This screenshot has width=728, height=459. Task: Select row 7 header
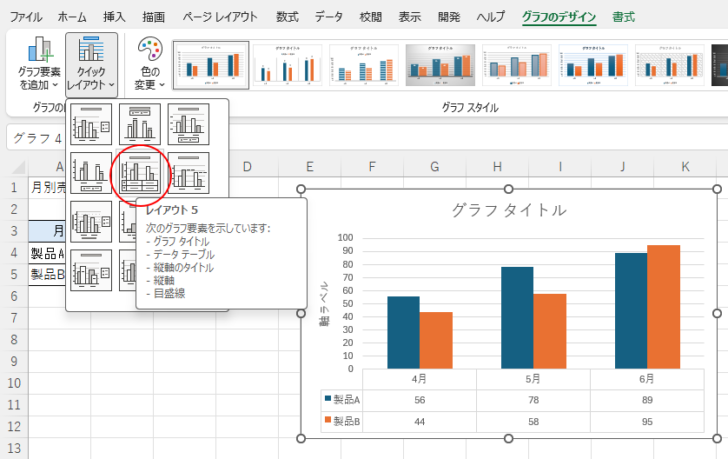(14, 318)
